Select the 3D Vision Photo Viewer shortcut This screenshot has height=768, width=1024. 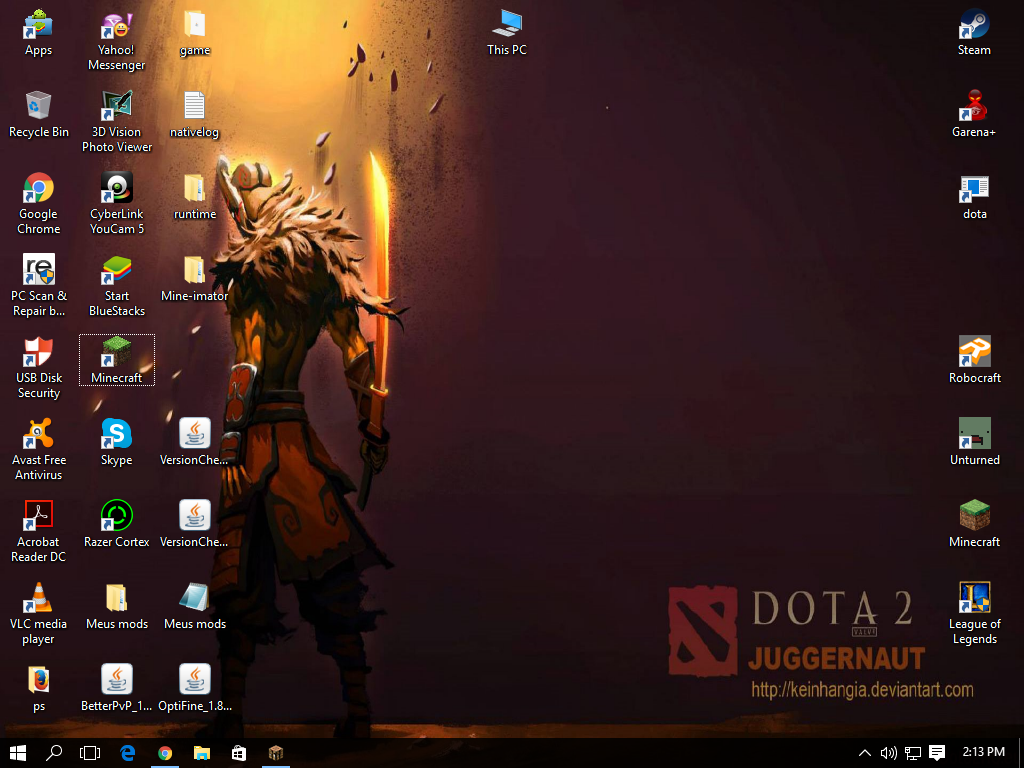[116, 122]
